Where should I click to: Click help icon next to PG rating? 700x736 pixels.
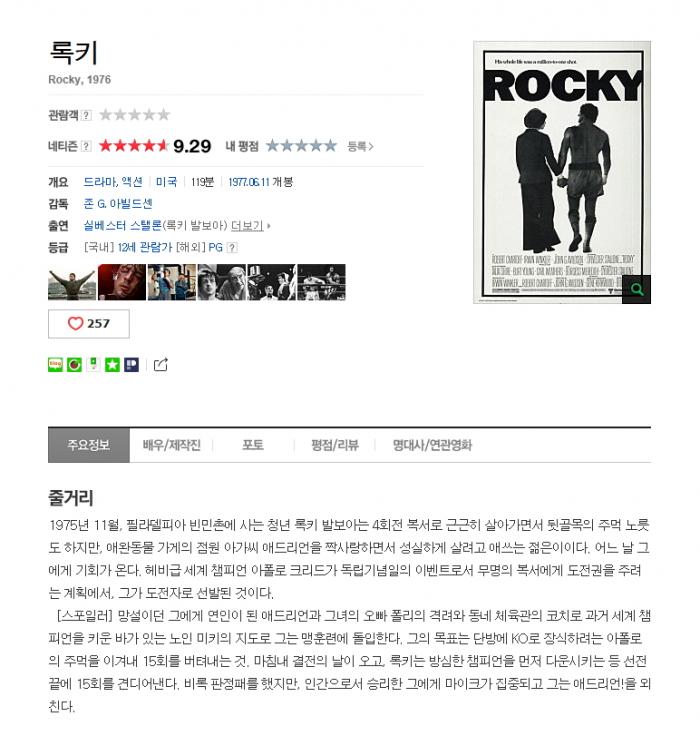pyautogui.click(x=232, y=248)
